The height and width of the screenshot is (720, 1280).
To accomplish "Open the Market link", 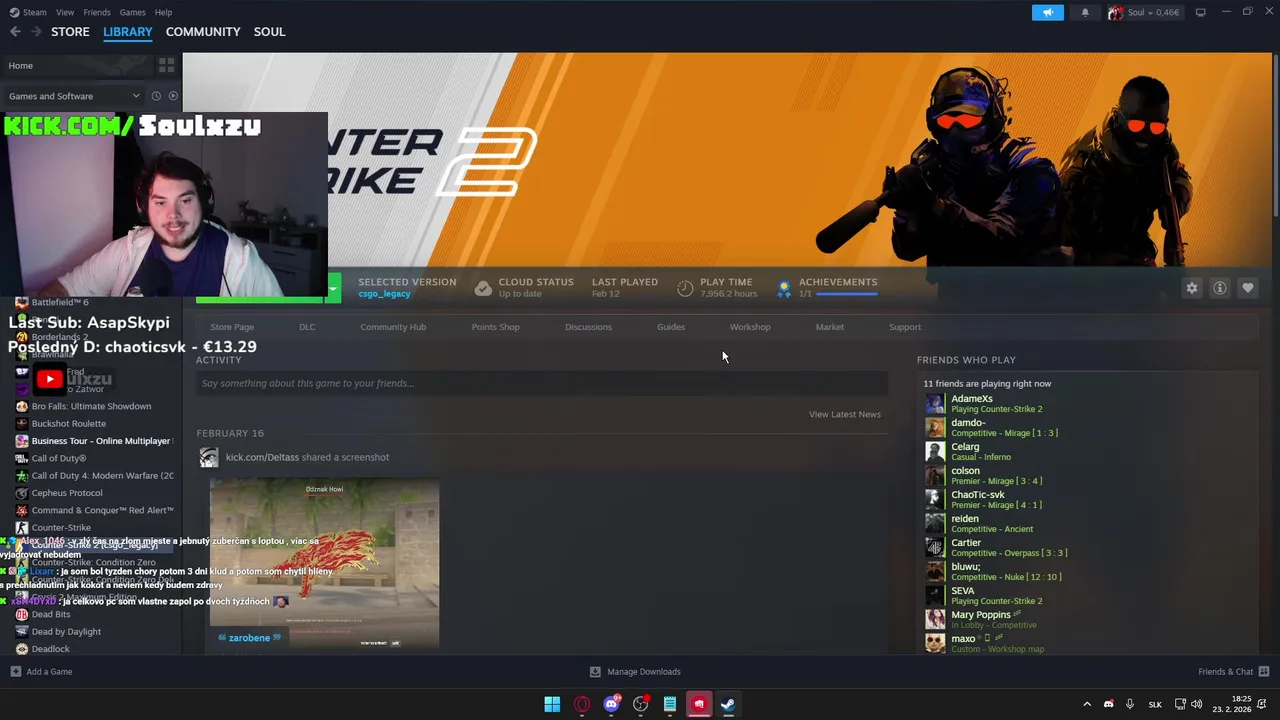I will (x=829, y=327).
